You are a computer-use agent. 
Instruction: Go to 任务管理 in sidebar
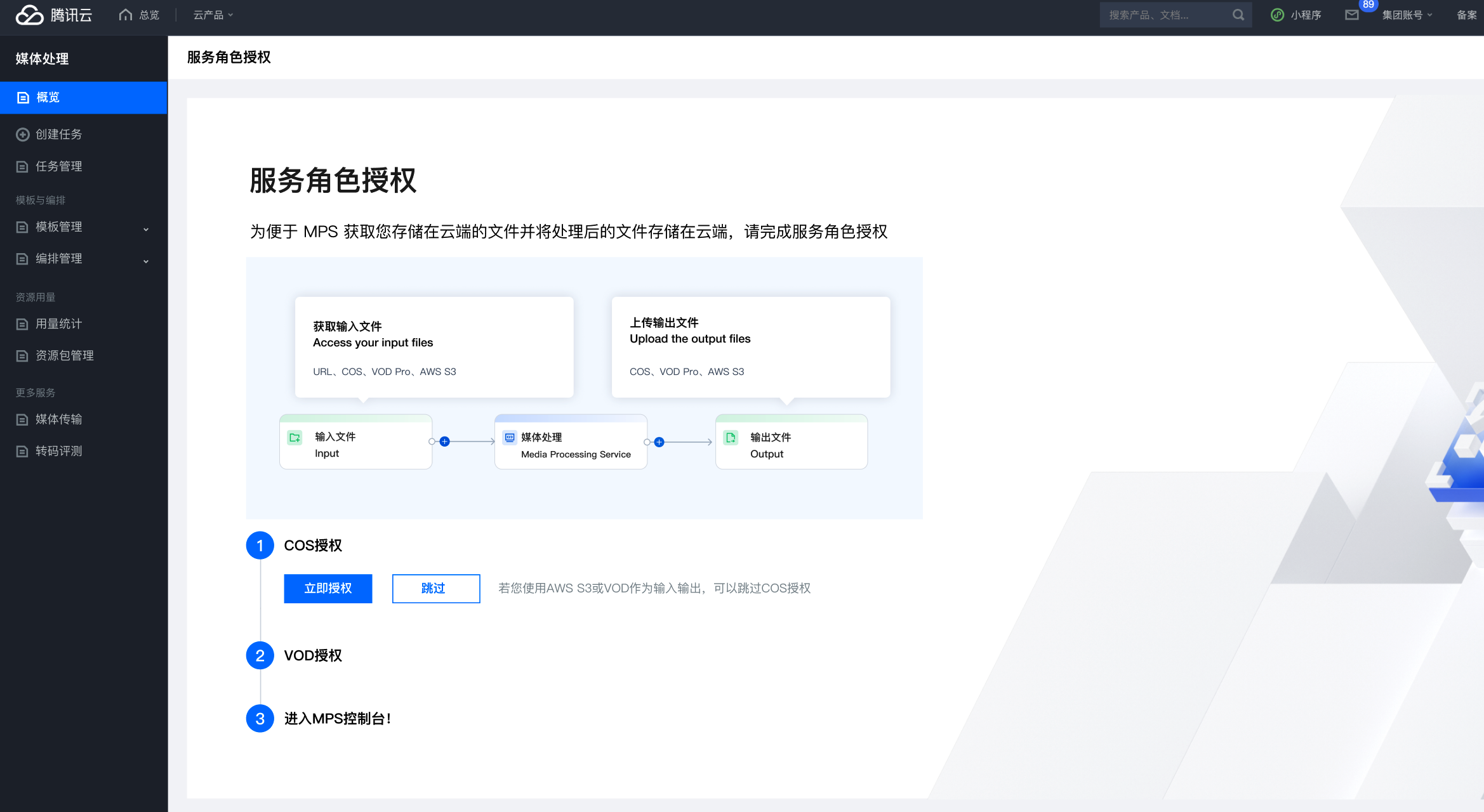[x=58, y=166]
